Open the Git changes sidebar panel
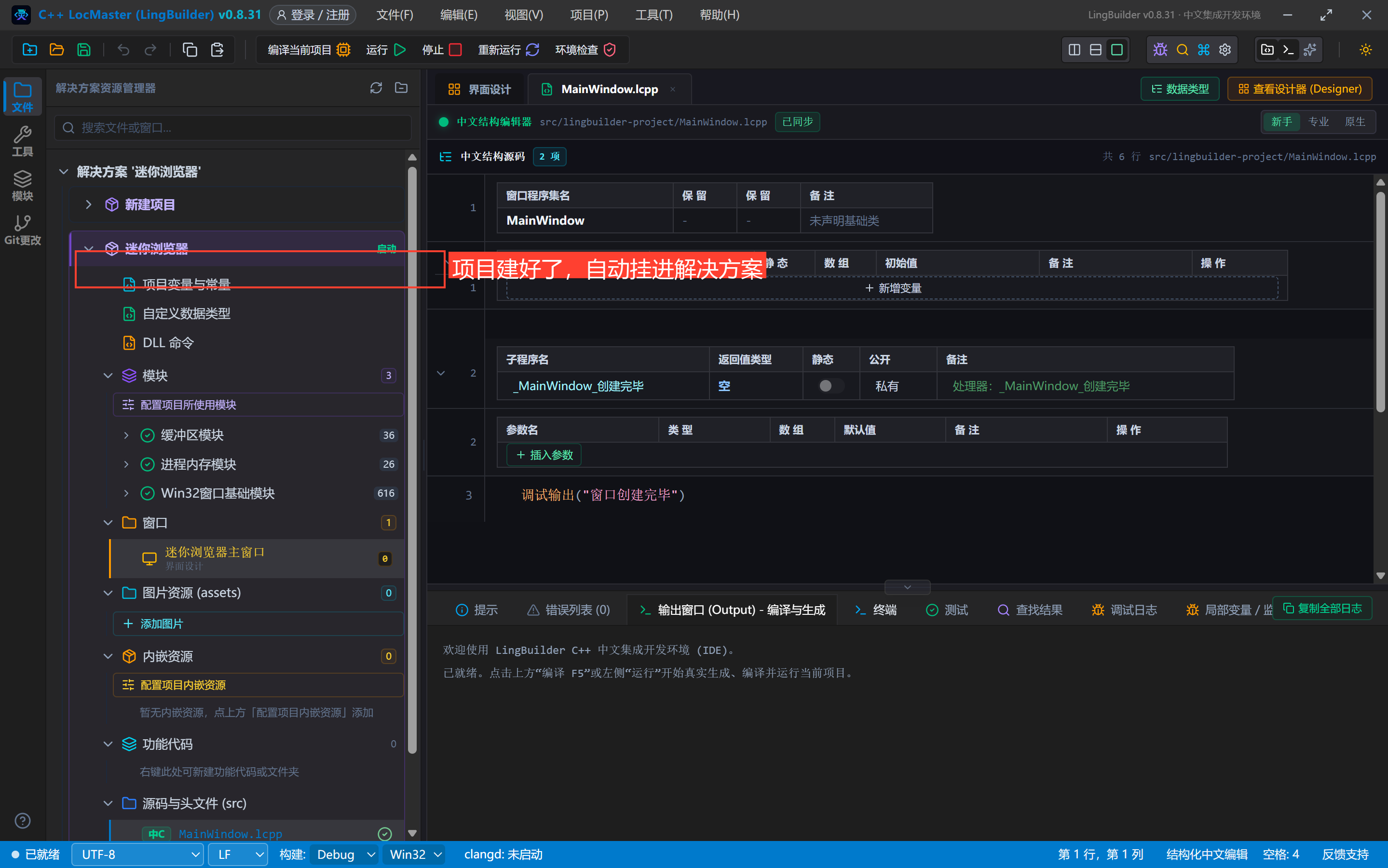This screenshot has height=868, width=1388. tap(22, 230)
